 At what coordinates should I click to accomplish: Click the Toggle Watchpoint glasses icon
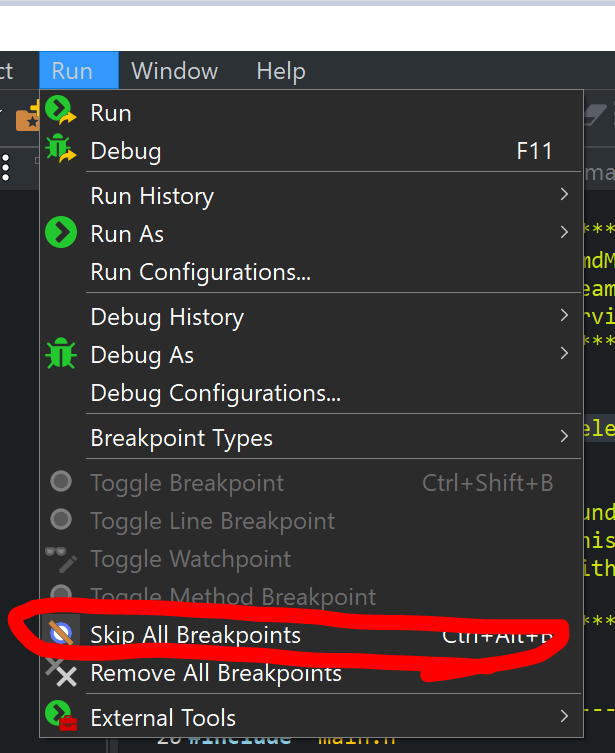[61, 559]
